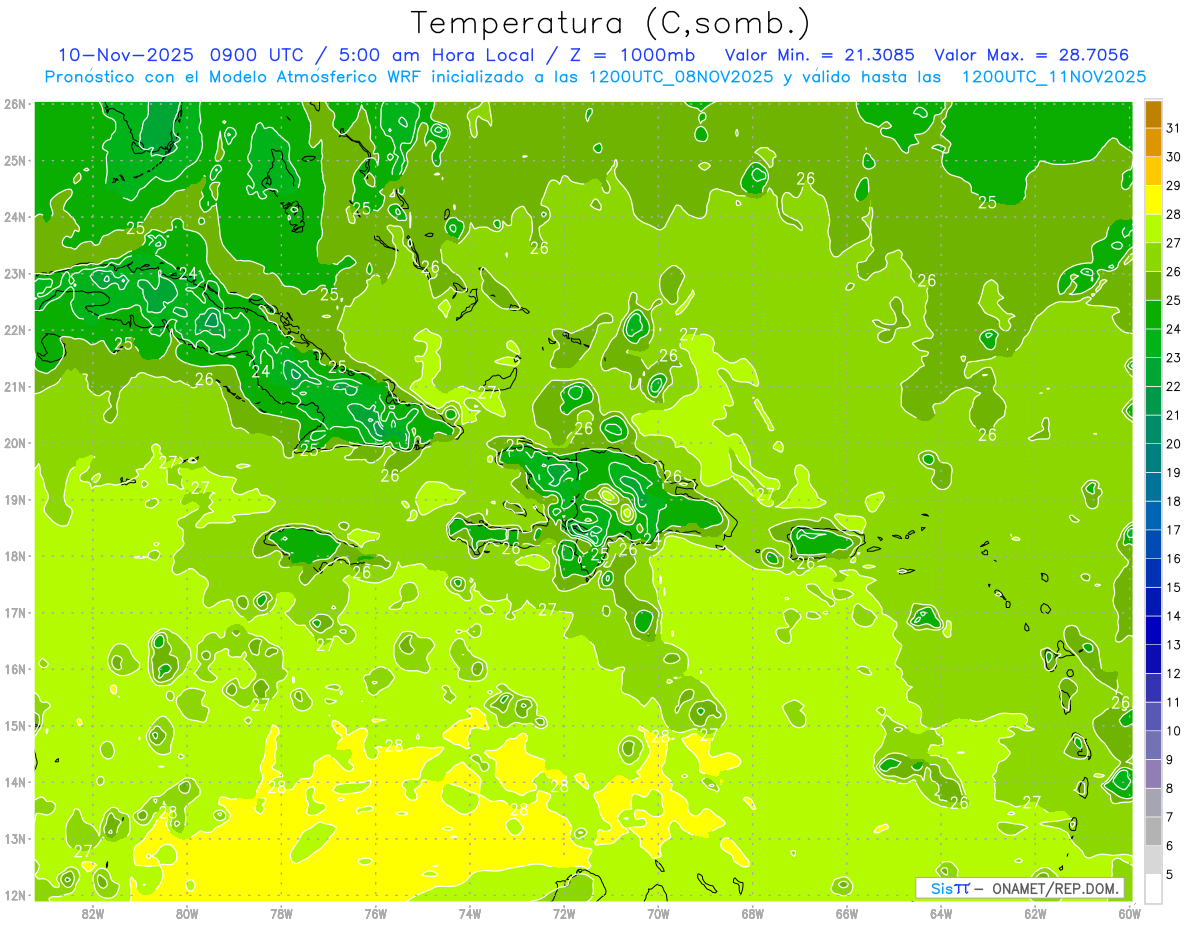This screenshot has height=927, width=1200.
Task: Click the orange swatch between 30 and 31
Action: [1153, 142]
